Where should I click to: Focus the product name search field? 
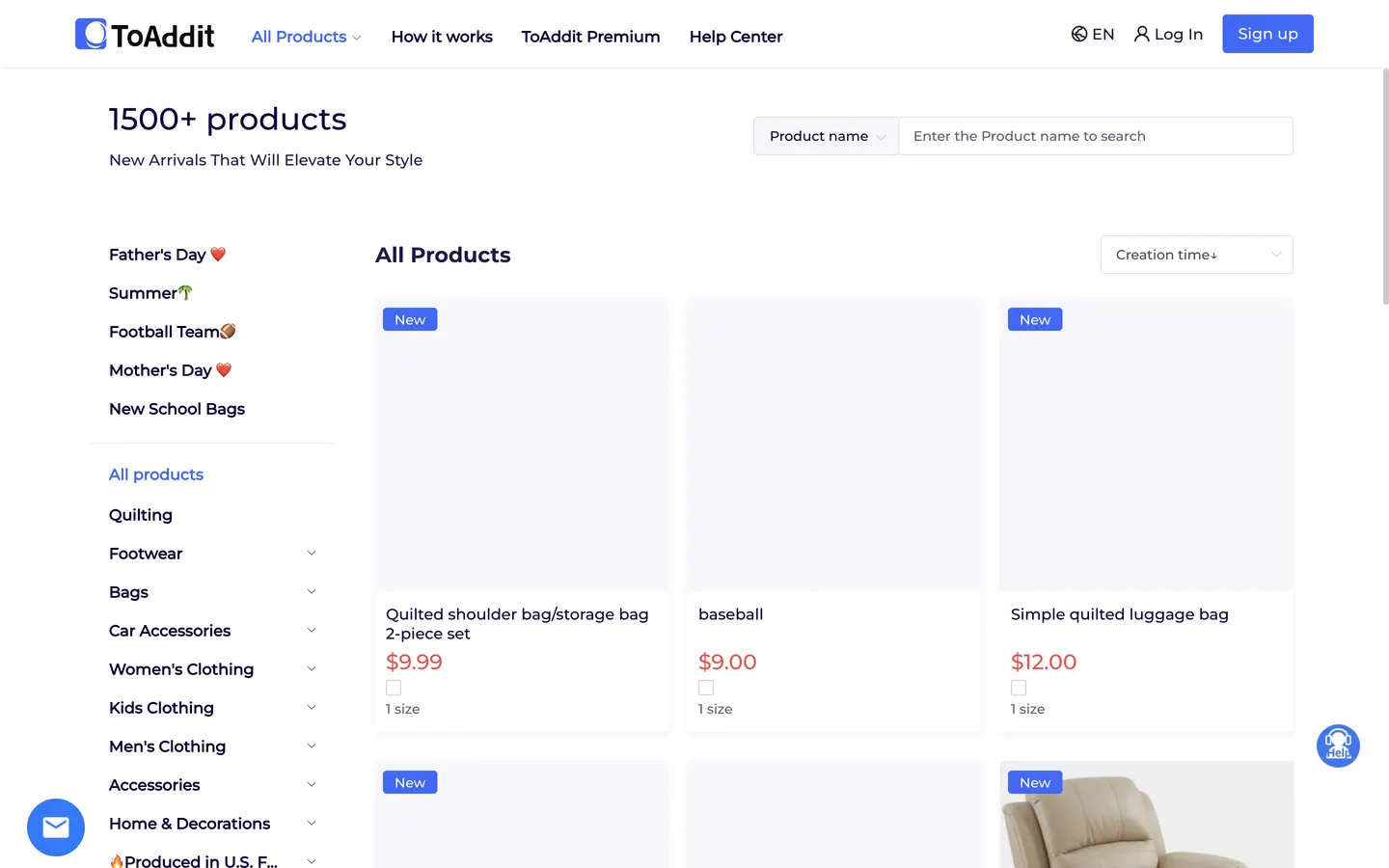click(1096, 136)
